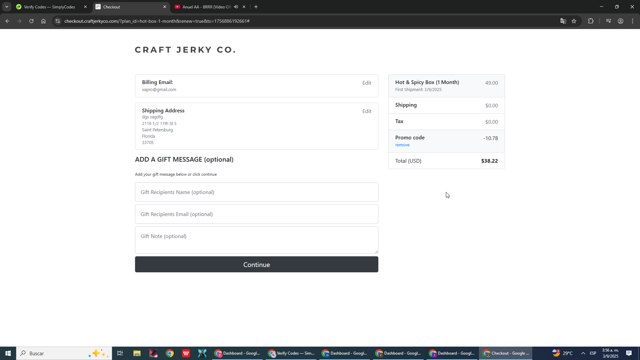The image size is (640, 360).
Task: Open the browser home page icon
Action: click(x=43, y=21)
